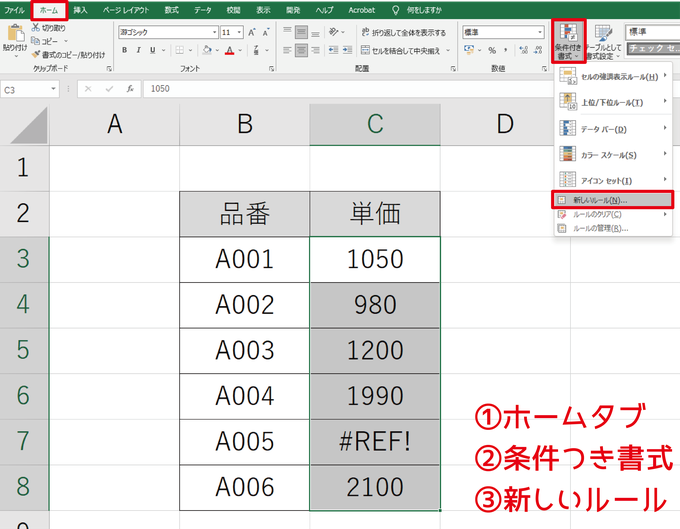The width and height of the screenshot is (680, 529).
Task: Open Icon Sets (アイコンセット) submenu
Action: tap(613, 180)
